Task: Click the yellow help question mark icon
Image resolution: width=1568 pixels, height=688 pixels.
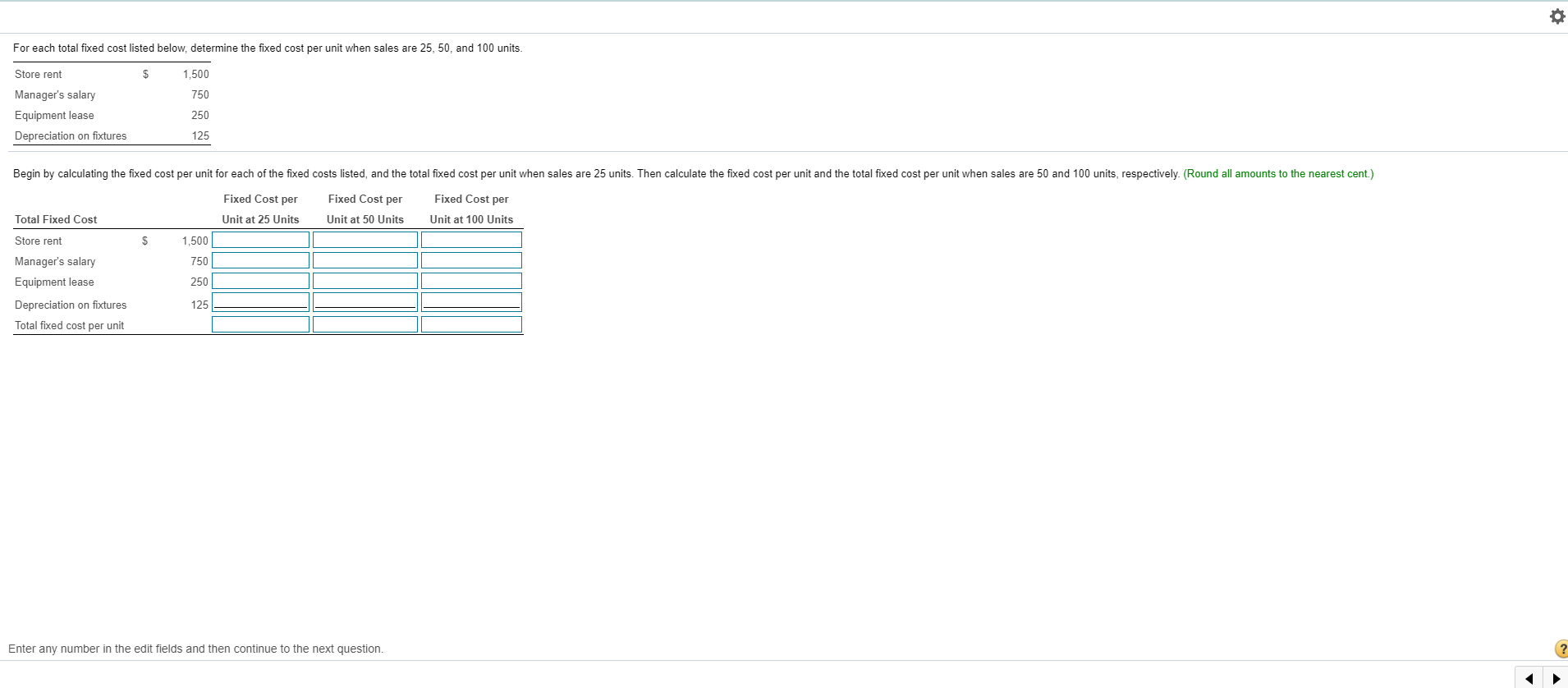Action: point(1561,649)
